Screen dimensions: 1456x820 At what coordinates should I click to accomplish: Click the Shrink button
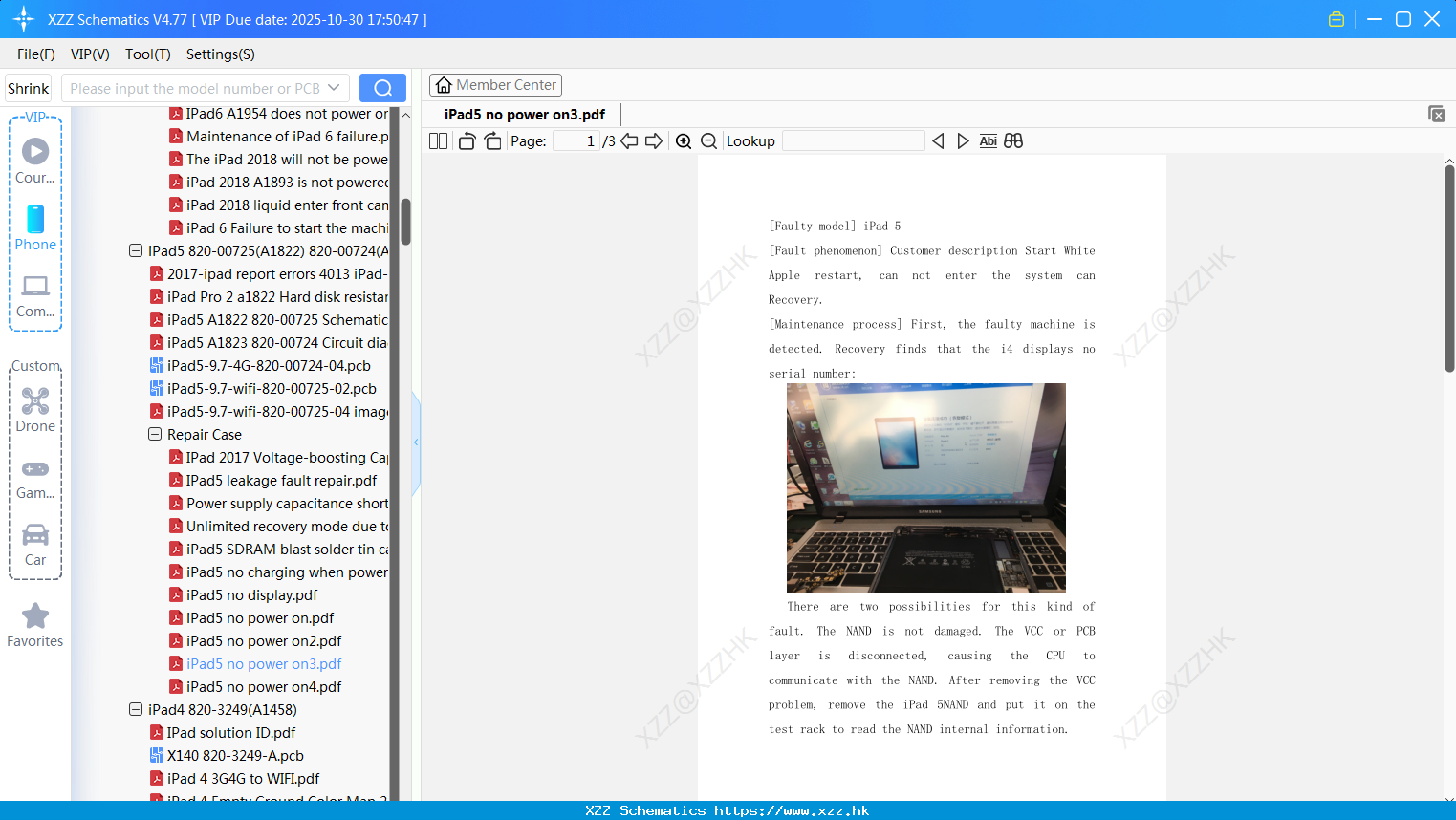(x=29, y=88)
